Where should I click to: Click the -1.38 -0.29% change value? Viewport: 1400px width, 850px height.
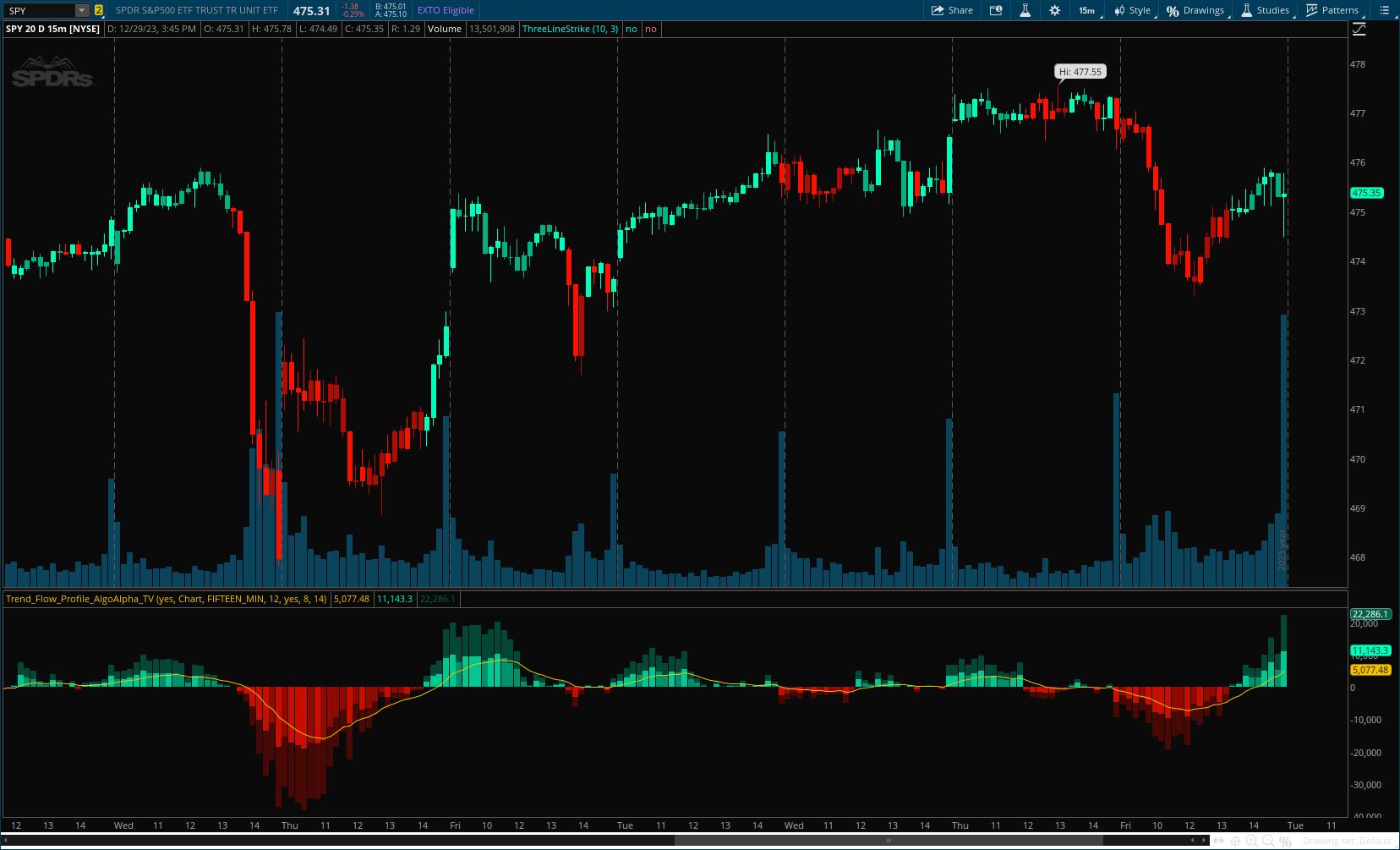pyautogui.click(x=353, y=10)
